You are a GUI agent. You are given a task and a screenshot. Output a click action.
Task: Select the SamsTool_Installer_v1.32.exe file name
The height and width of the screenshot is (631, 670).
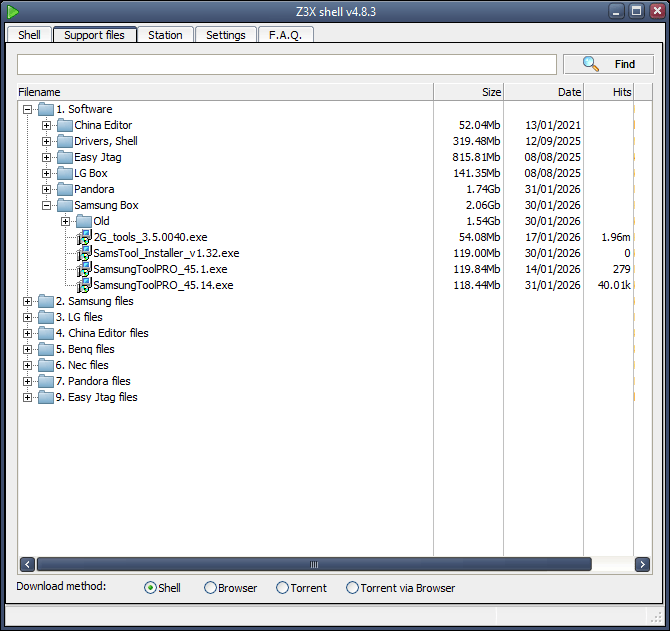pos(166,253)
